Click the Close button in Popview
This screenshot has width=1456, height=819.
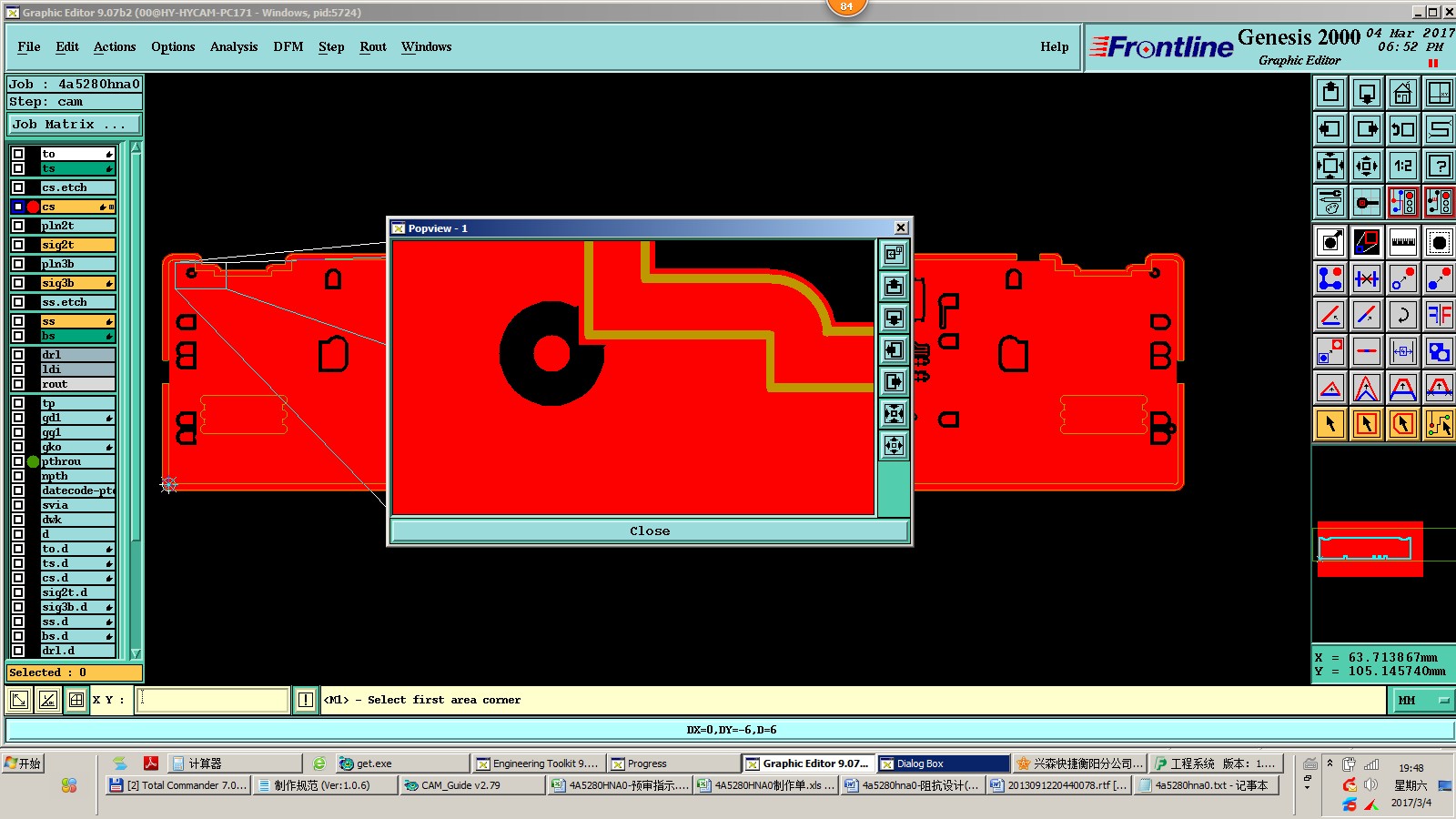(650, 531)
